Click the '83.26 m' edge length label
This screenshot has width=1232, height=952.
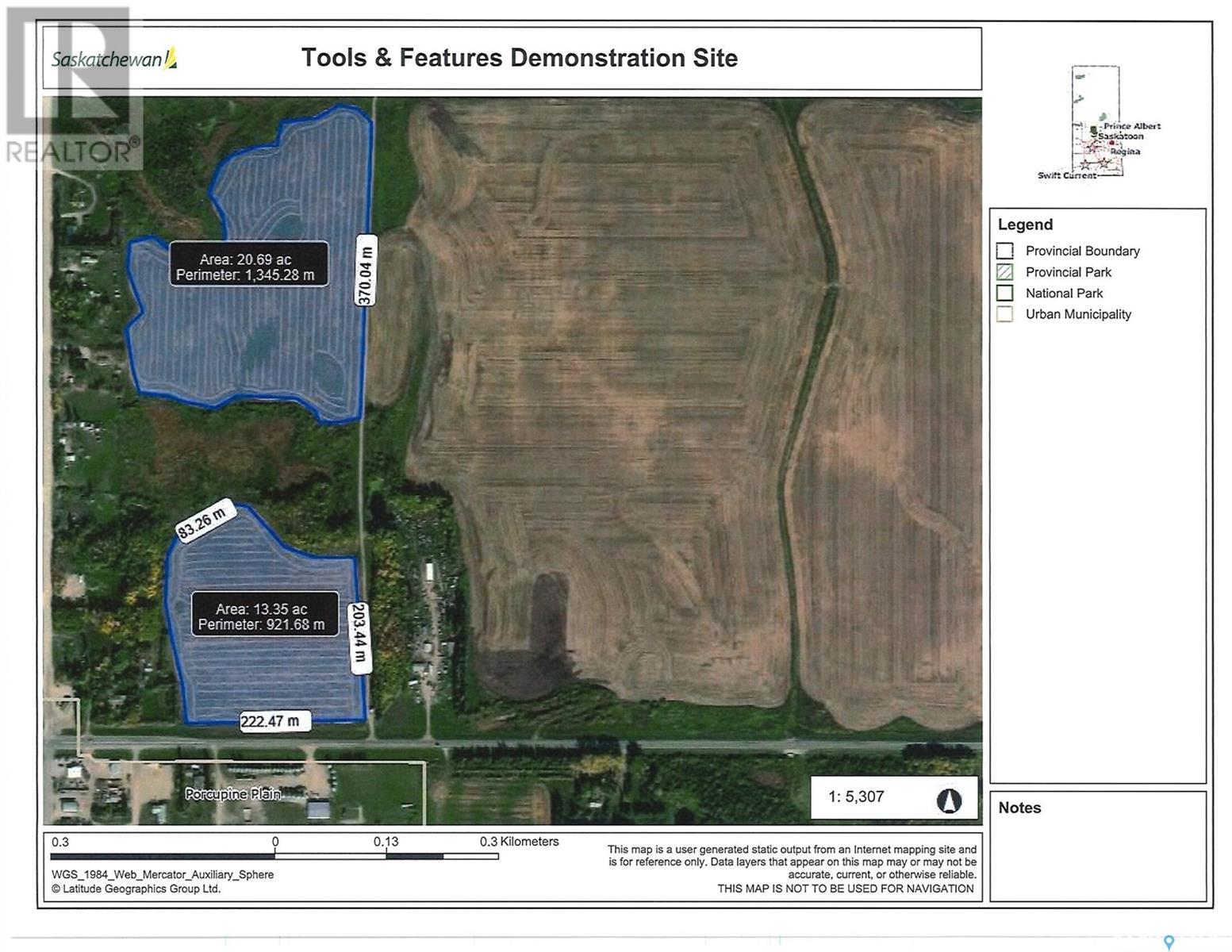point(206,520)
